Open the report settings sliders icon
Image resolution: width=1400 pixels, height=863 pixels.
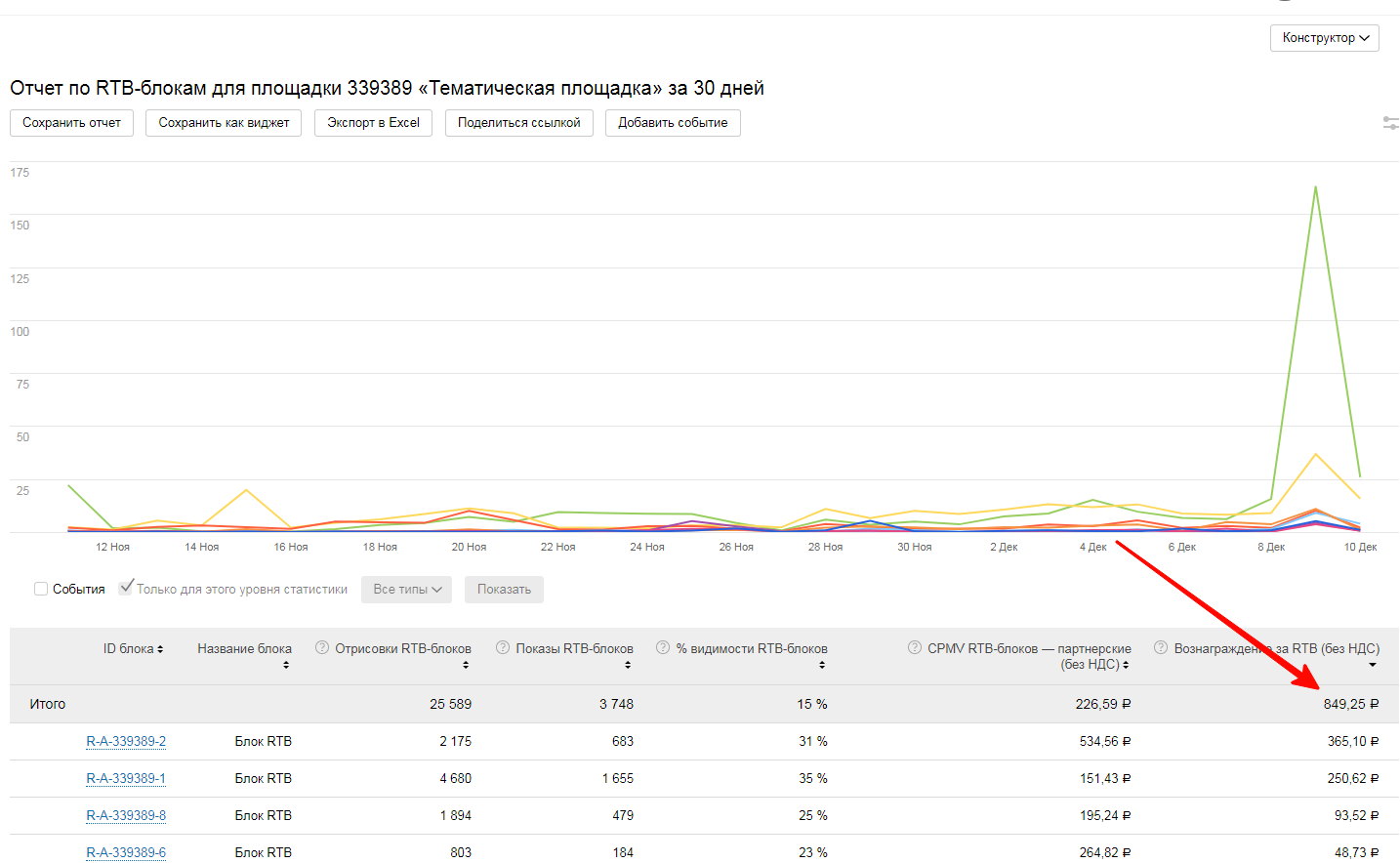click(1391, 123)
